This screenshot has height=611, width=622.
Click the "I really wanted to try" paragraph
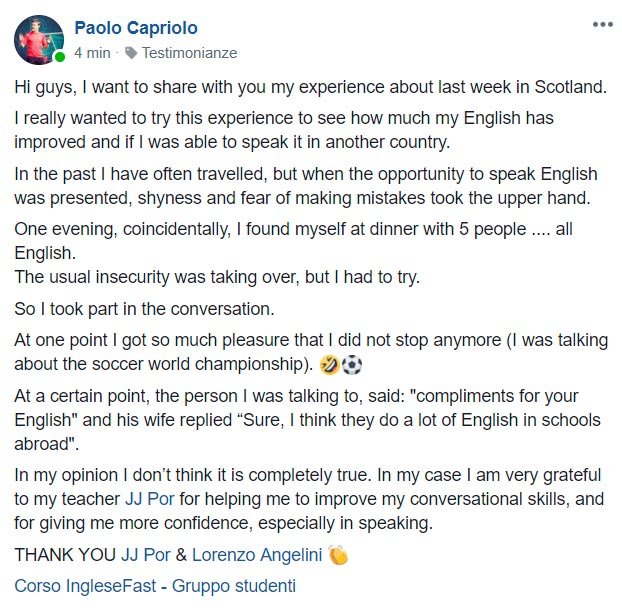pos(284,130)
